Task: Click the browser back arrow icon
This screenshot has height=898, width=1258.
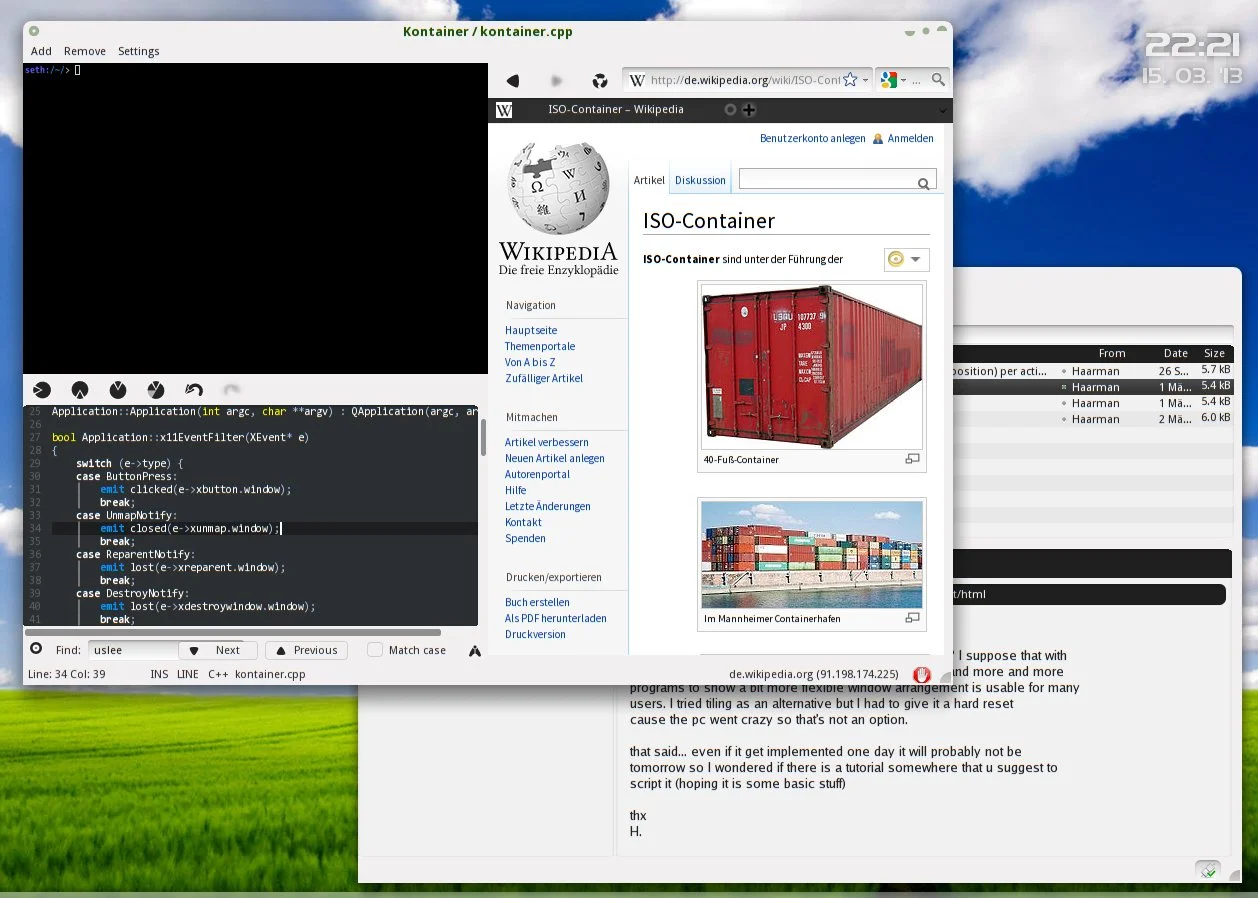Action: coord(513,80)
